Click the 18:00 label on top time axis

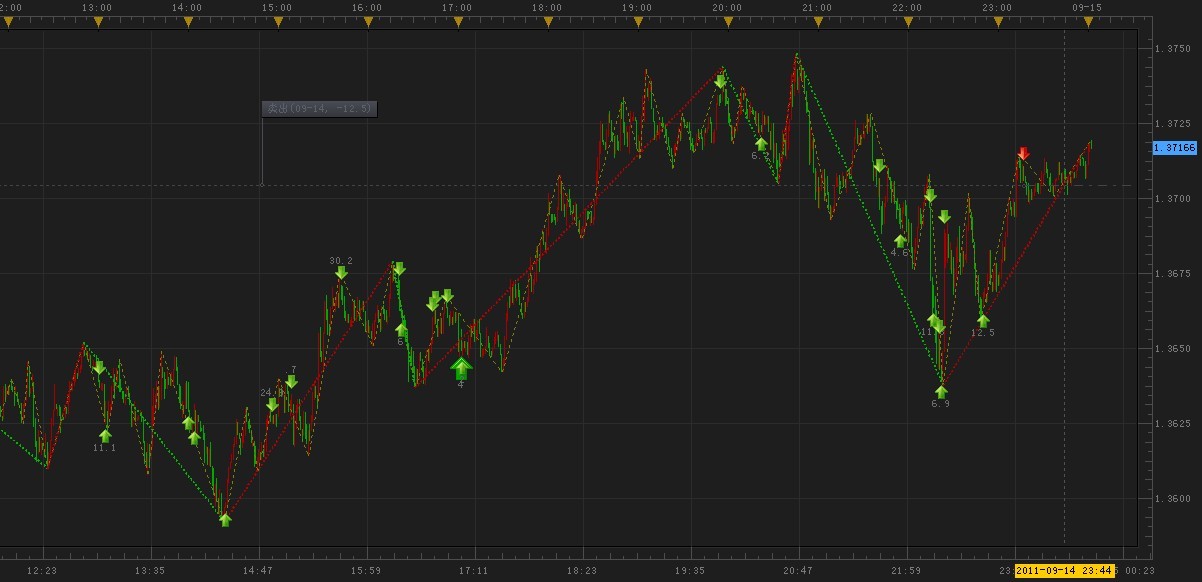(x=547, y=7)
